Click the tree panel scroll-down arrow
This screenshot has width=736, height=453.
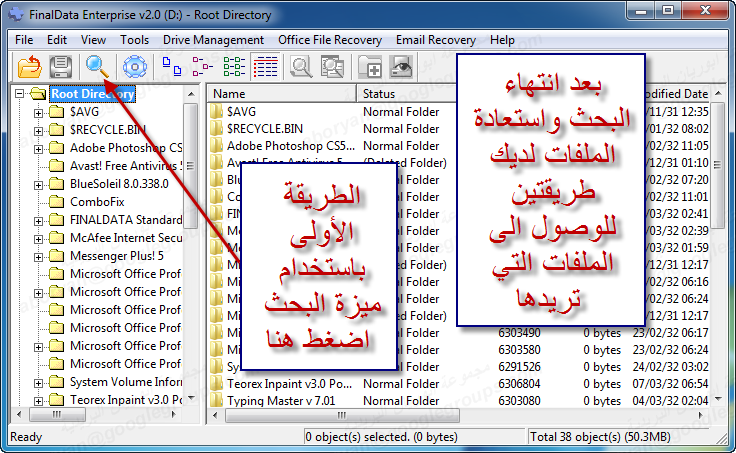(x=191, y=398)
